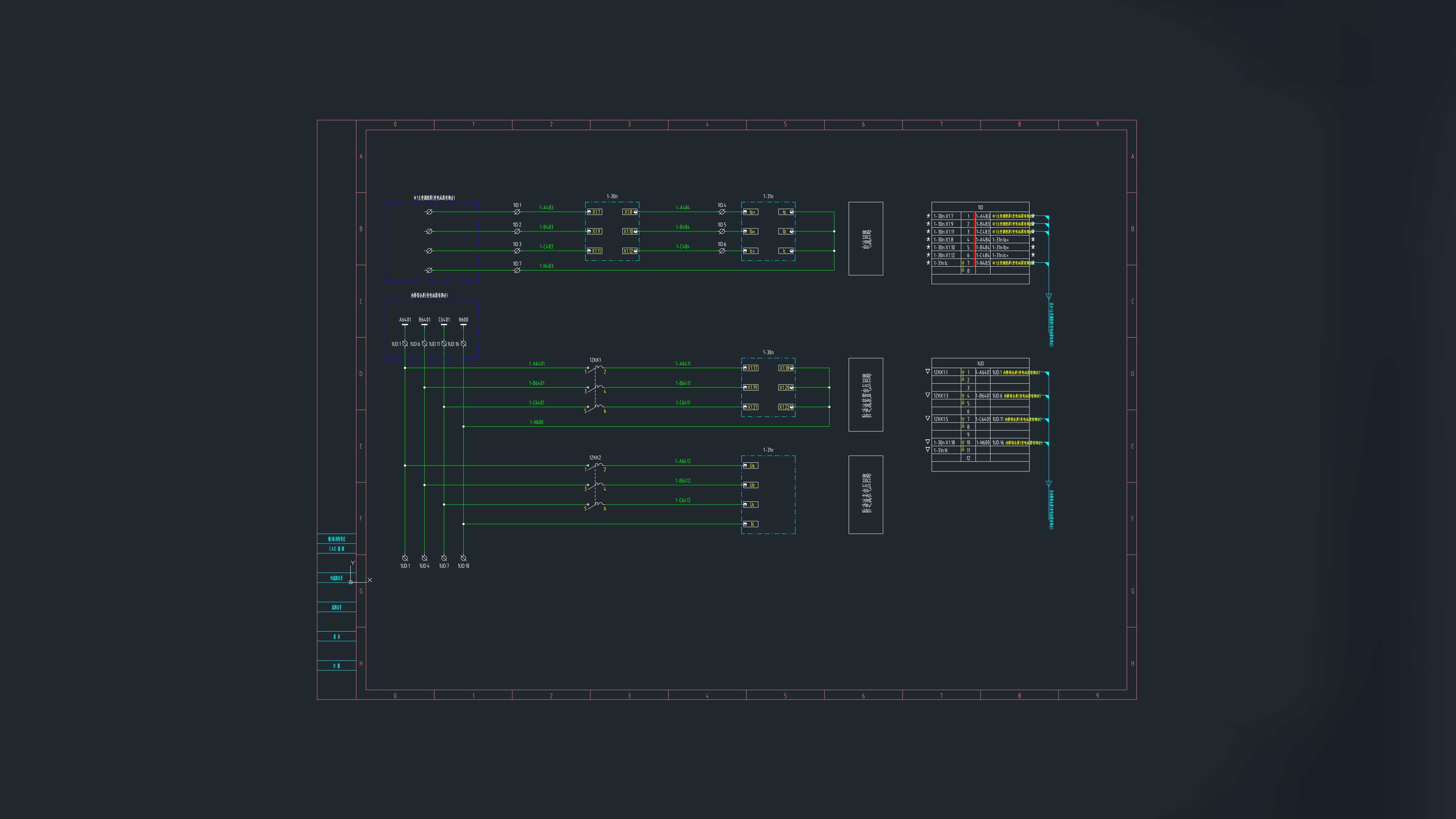Select the yellow X1.20 terminal box
Viewport: 1456px width, 819px height.
pos(786,387)
